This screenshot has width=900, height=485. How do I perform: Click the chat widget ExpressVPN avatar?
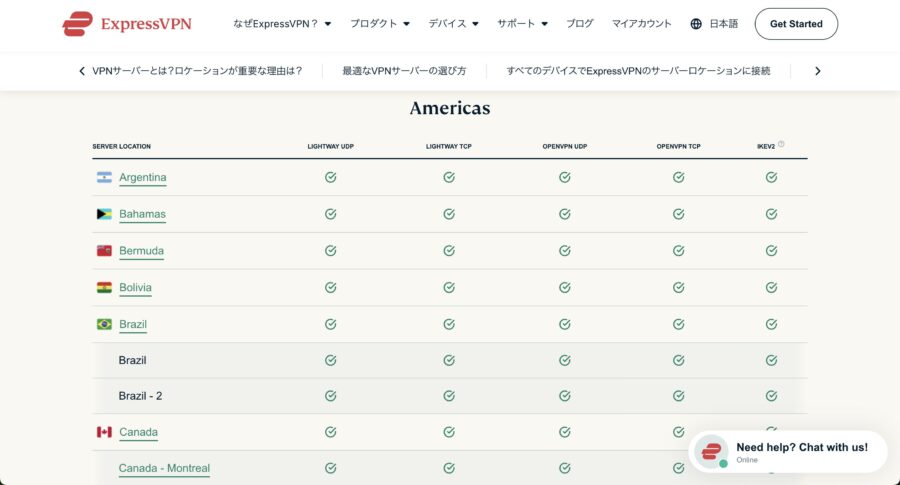coord(711,451)
